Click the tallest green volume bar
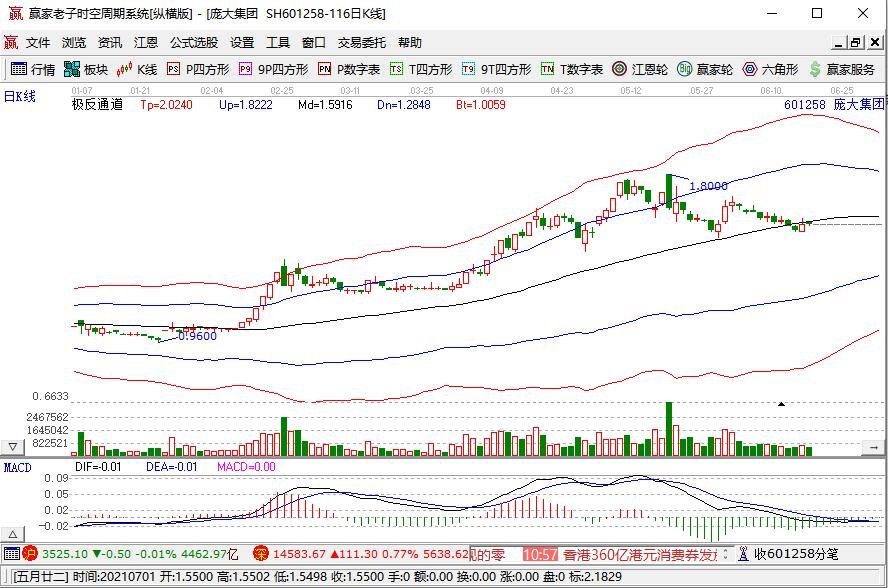 coord(669,429)
